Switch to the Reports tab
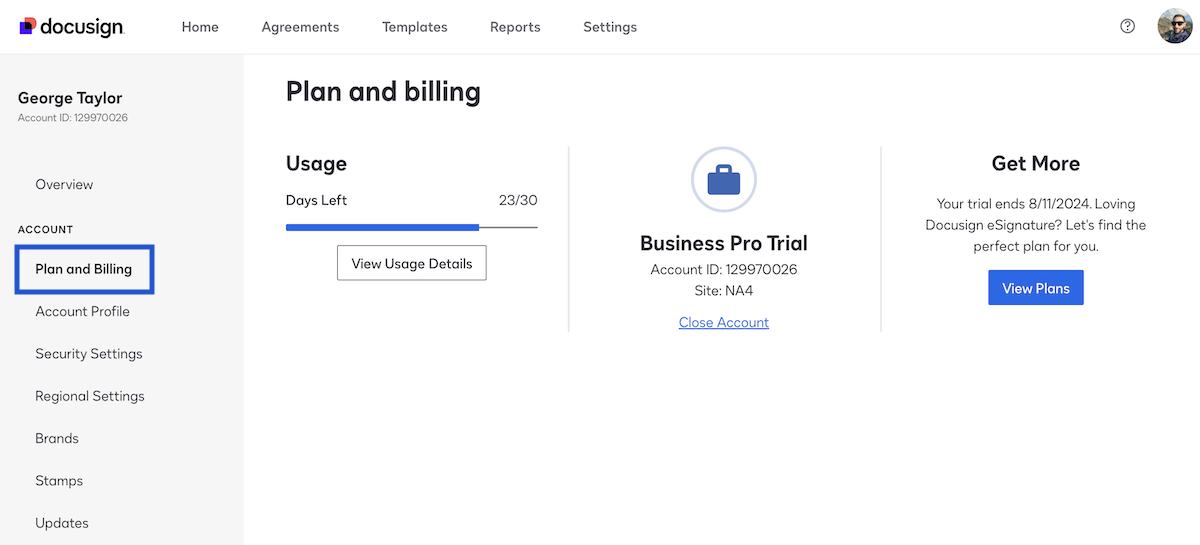1200x545 pixels. 515,27
